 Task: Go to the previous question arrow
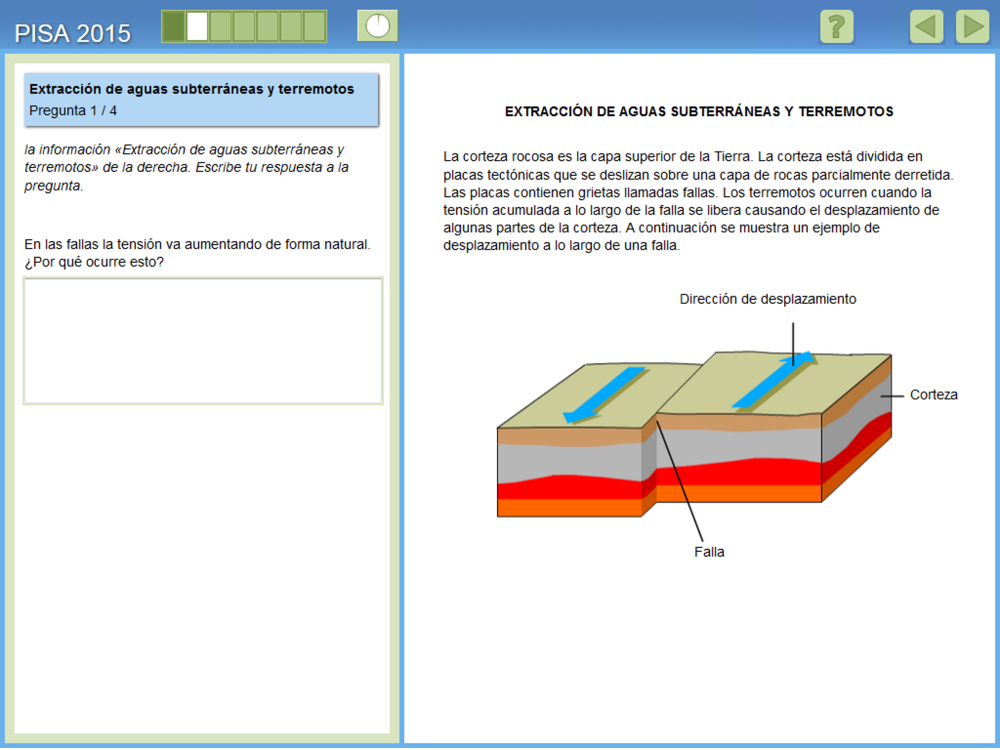coord(926,26)
